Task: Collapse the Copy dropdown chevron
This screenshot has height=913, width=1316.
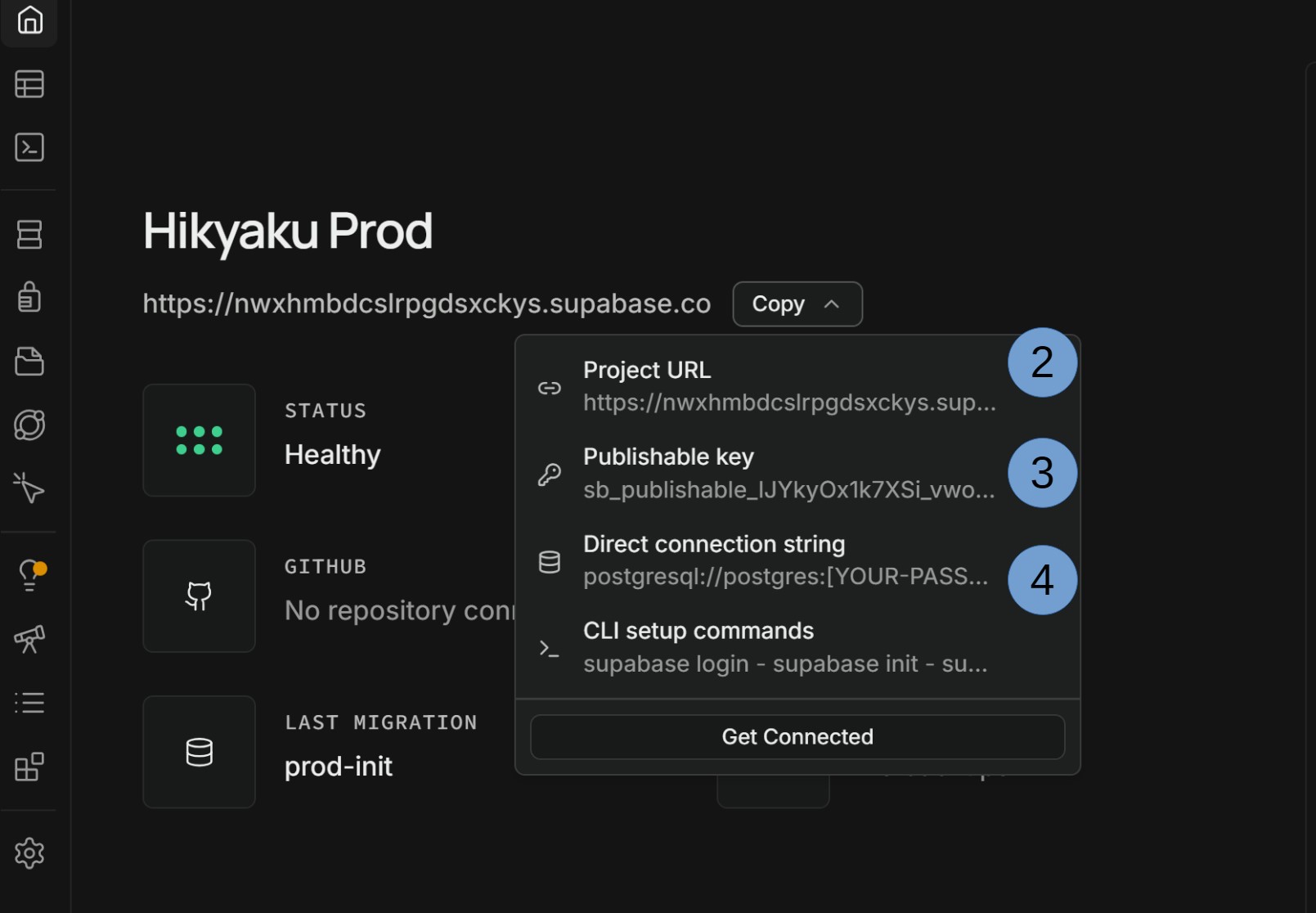Action: click(832, 304)
